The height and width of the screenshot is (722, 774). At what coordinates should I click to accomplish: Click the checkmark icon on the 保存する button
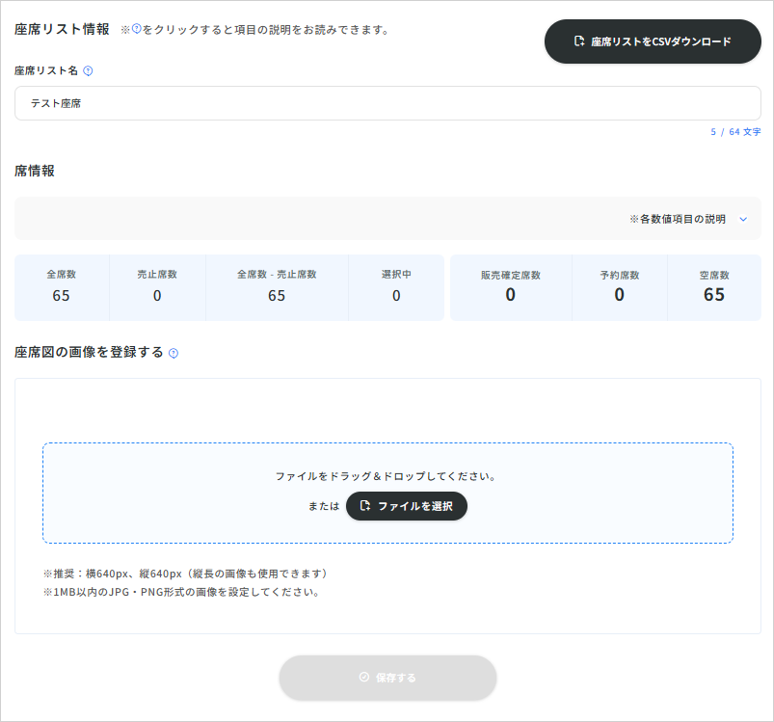point(364,678)
